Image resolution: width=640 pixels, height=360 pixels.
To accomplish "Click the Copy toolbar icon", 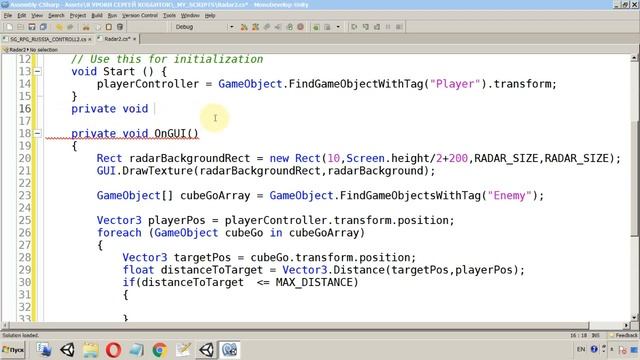I will (x=97, y=27).
